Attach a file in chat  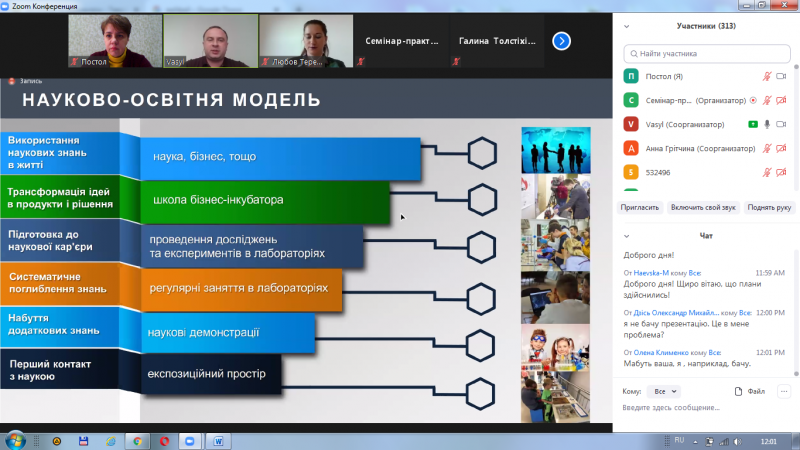(x=749, y=391)
